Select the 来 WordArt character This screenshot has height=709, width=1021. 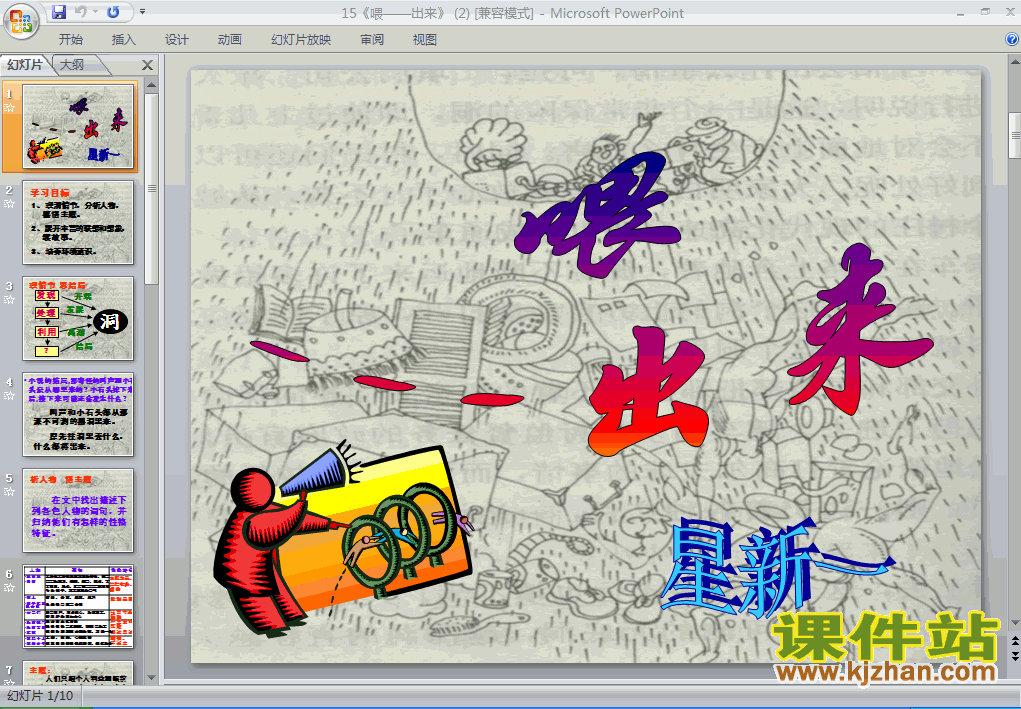860,328
